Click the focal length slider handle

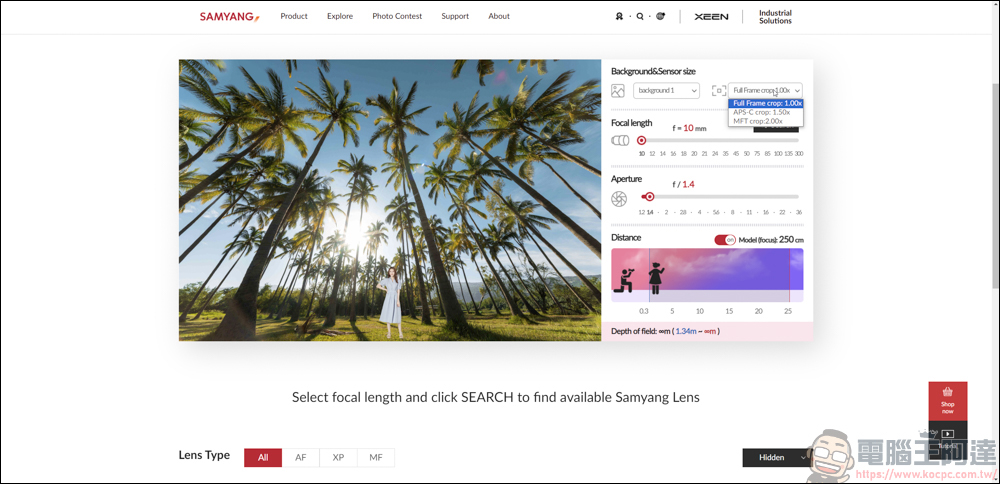point(642,140)
